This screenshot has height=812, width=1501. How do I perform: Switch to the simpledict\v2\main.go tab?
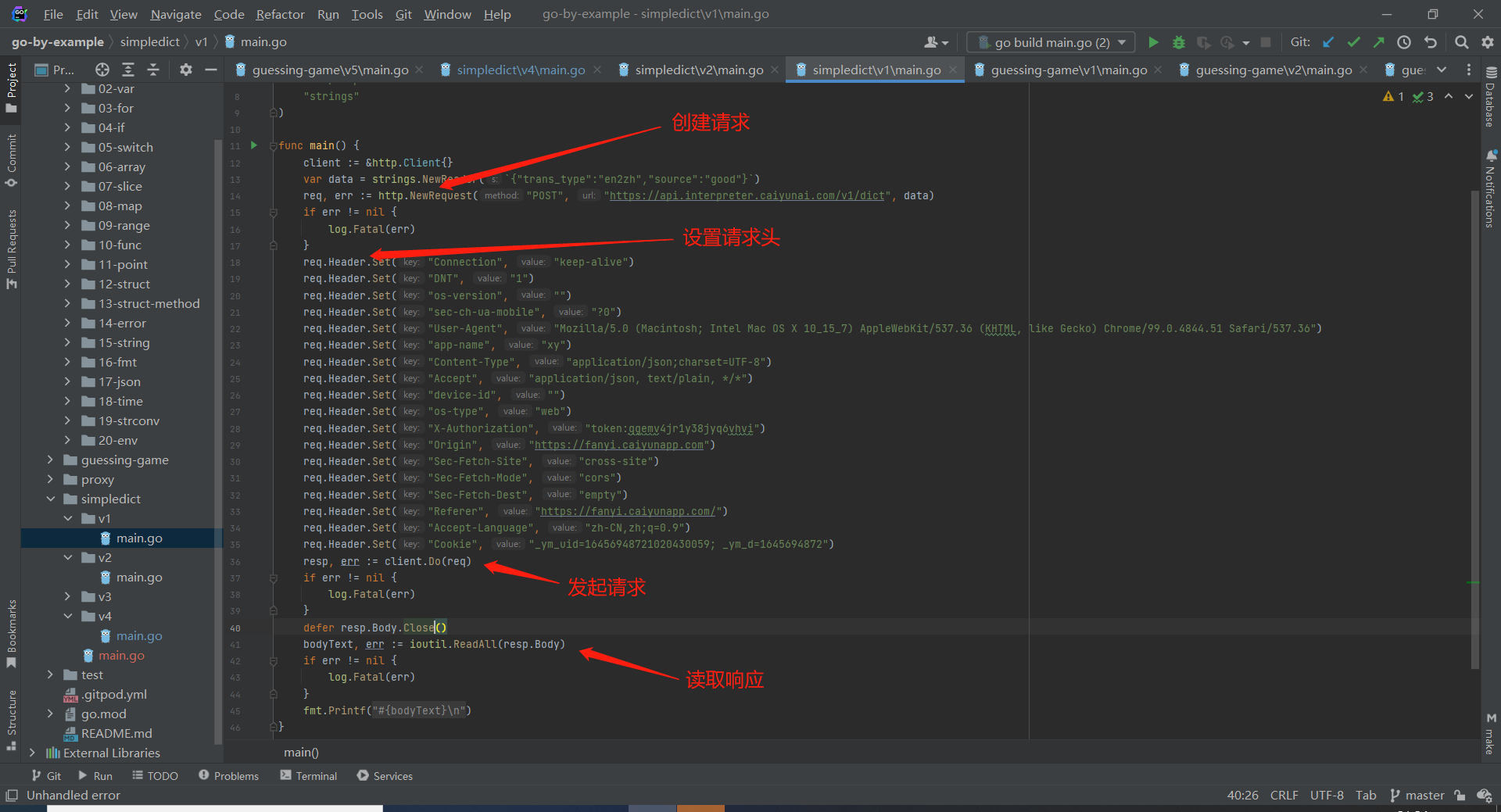click(x=698, y=70)
